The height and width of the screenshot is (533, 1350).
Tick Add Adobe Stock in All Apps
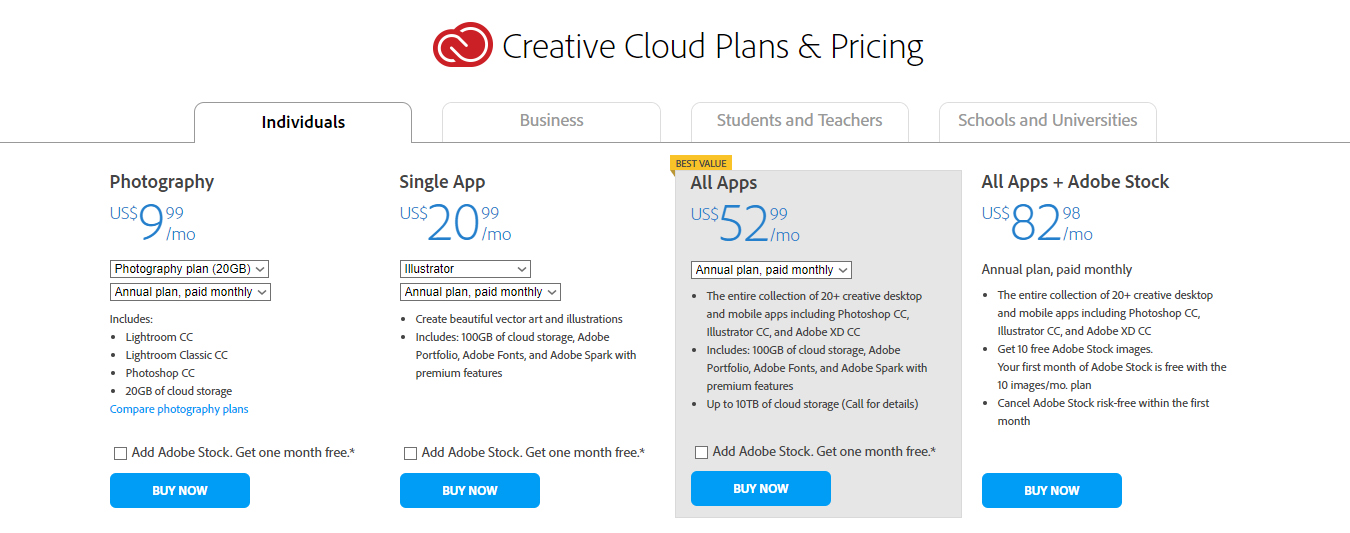(x=702, y=452)
